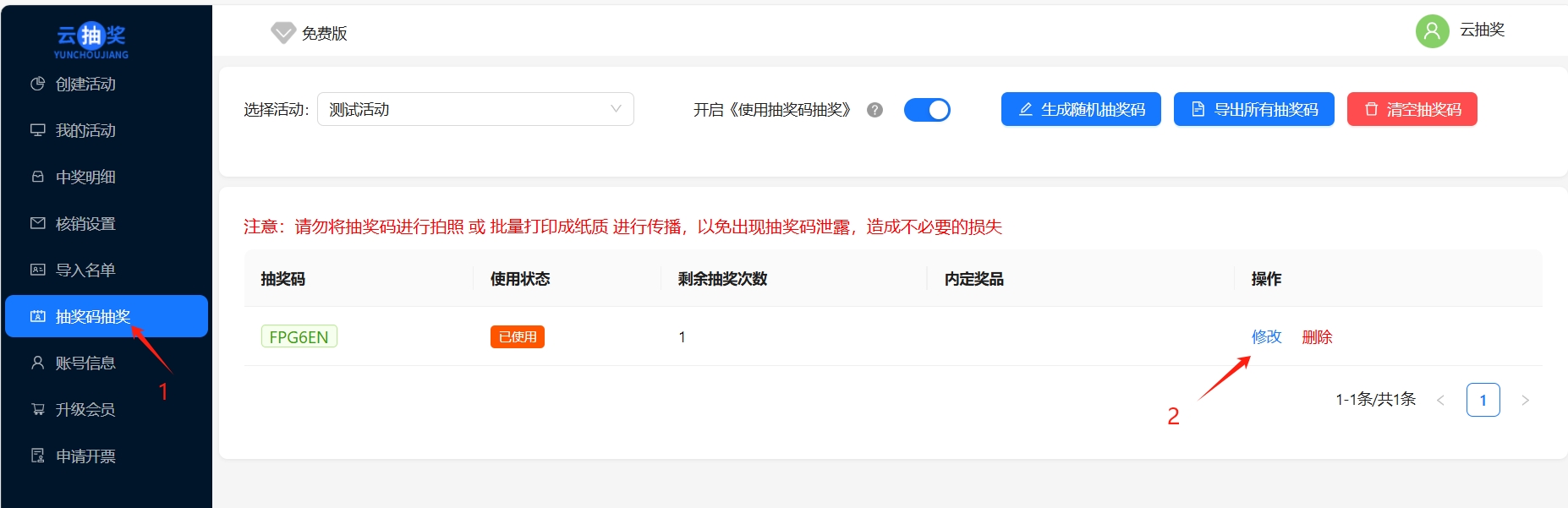The width and height of the screenshot is (1568, 508).
Task: Click the 导出所有抽奖码 button
Action: pyautogui.click(x=1254, y=109)
